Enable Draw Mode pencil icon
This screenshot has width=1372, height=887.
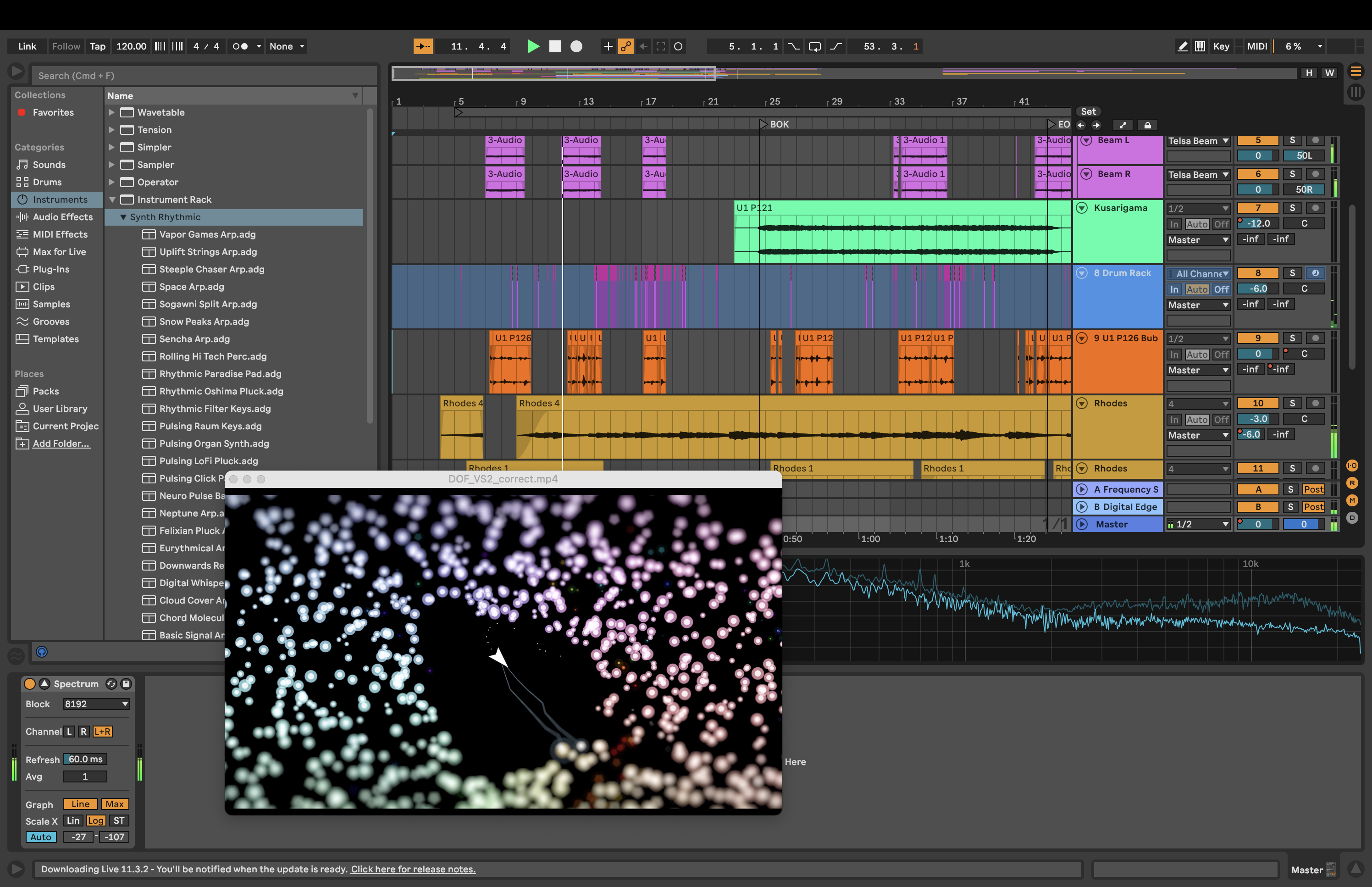pyautogui.click(x=1182, y=46)
